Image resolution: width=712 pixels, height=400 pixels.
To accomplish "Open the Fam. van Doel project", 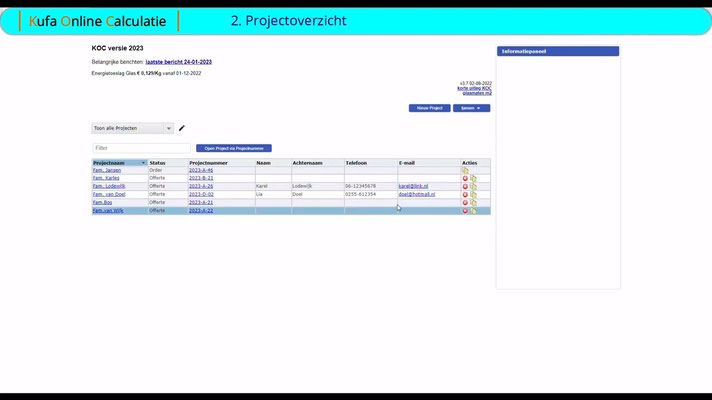I will coord(109,194).
